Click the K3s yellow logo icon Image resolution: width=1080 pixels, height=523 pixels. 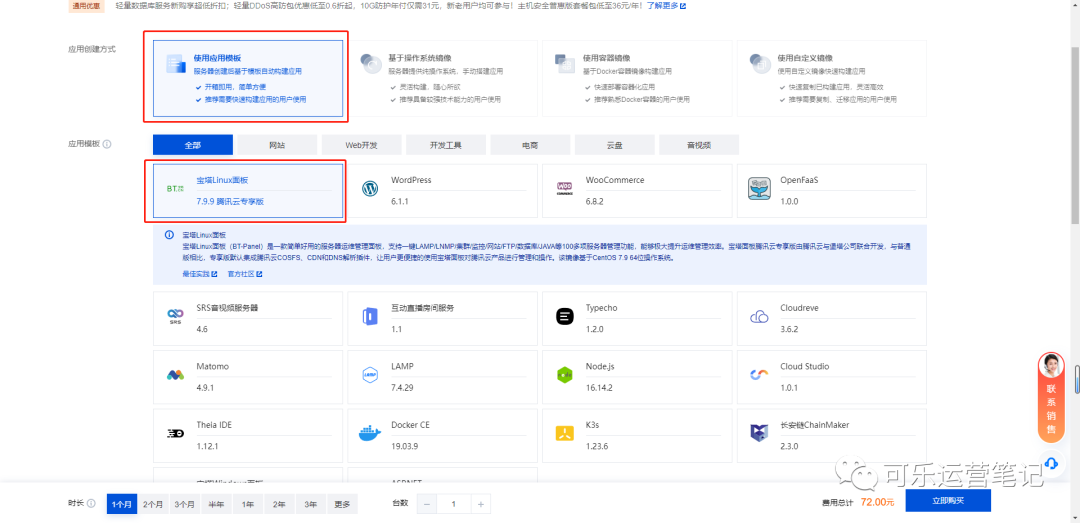(x=565, y=433)
